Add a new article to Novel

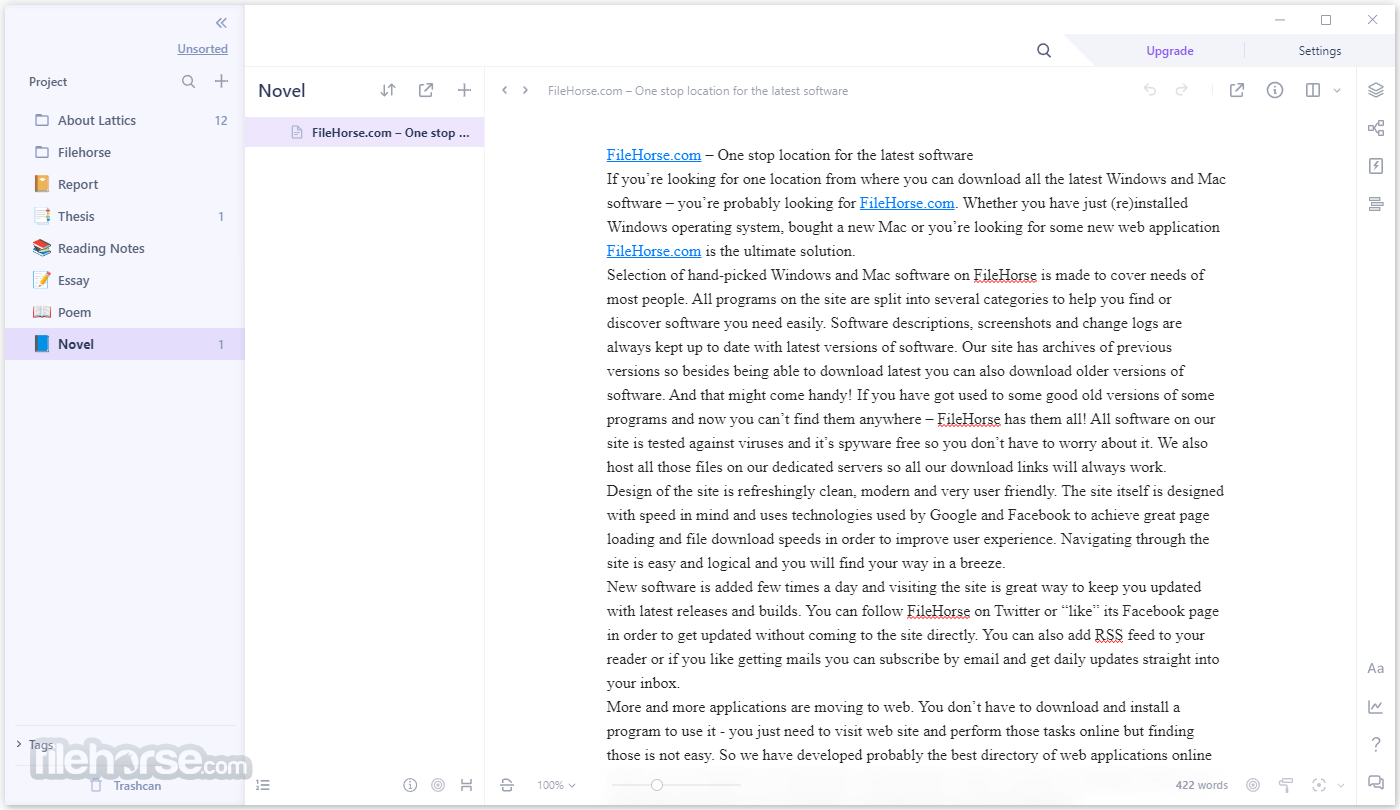pyautogui.click(x=464, y=90)
